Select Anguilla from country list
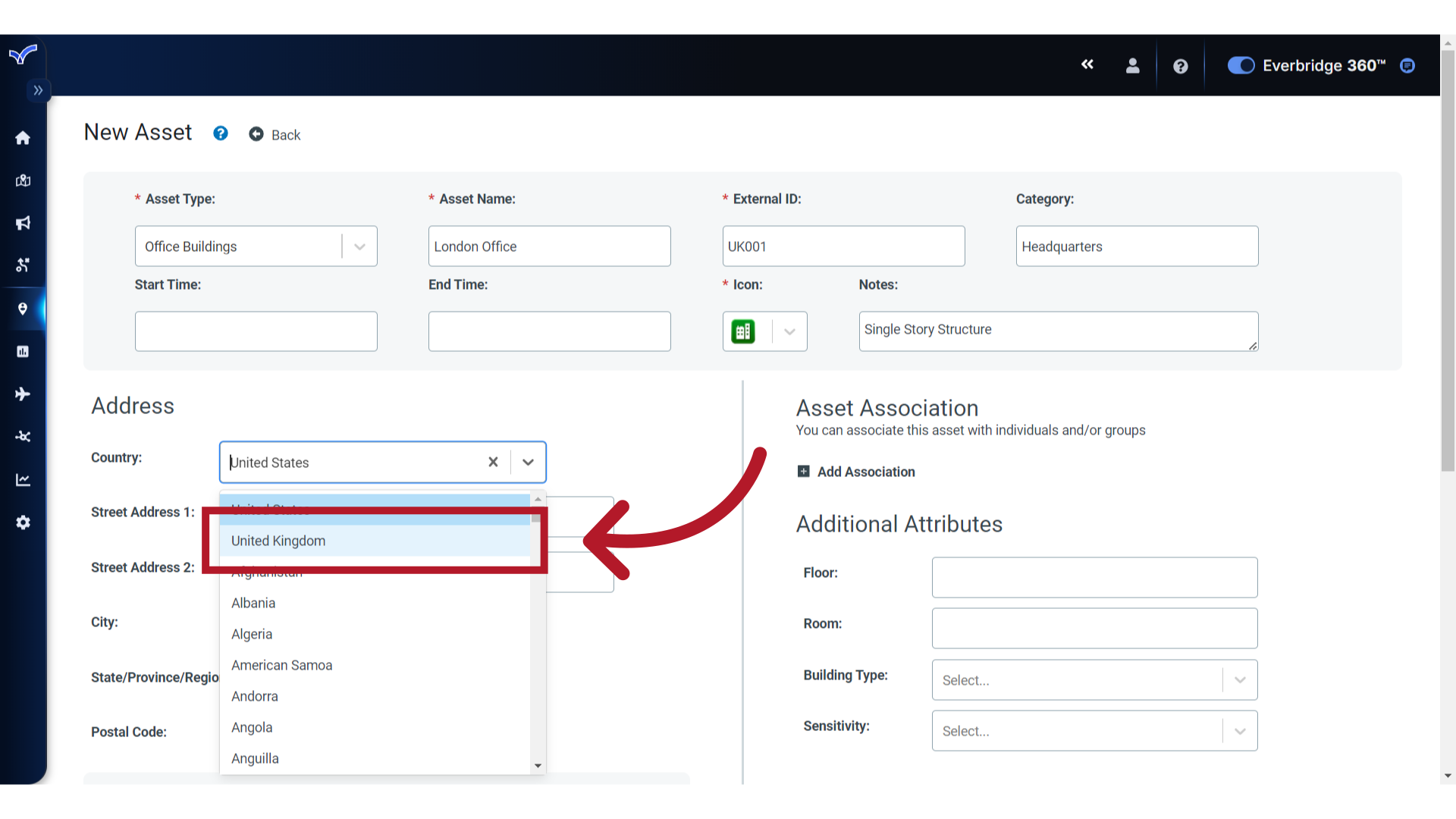Viewport: 1456px width, 819px height. pyautogui.click(x=375, y=758)
